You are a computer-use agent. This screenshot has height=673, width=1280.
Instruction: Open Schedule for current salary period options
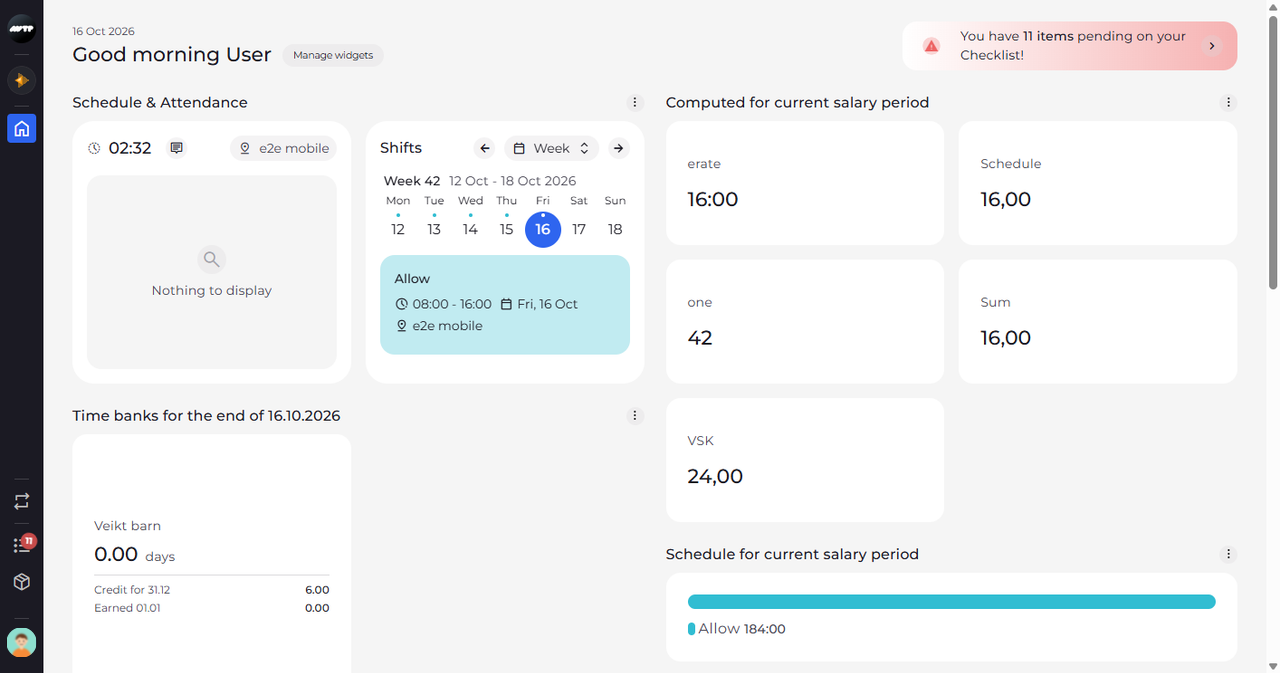point(1229,554)
